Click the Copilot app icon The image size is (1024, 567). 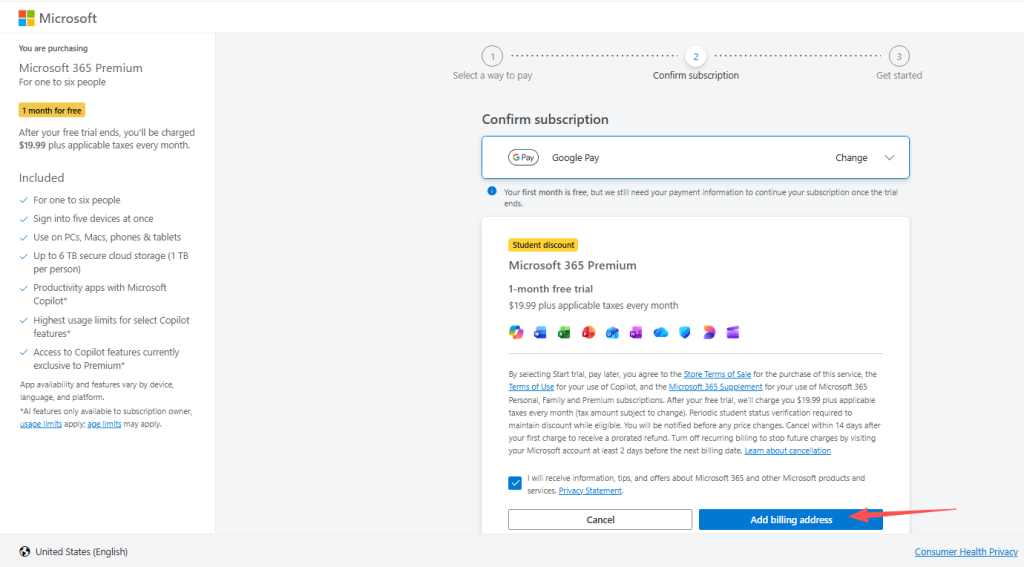[516, 332]
